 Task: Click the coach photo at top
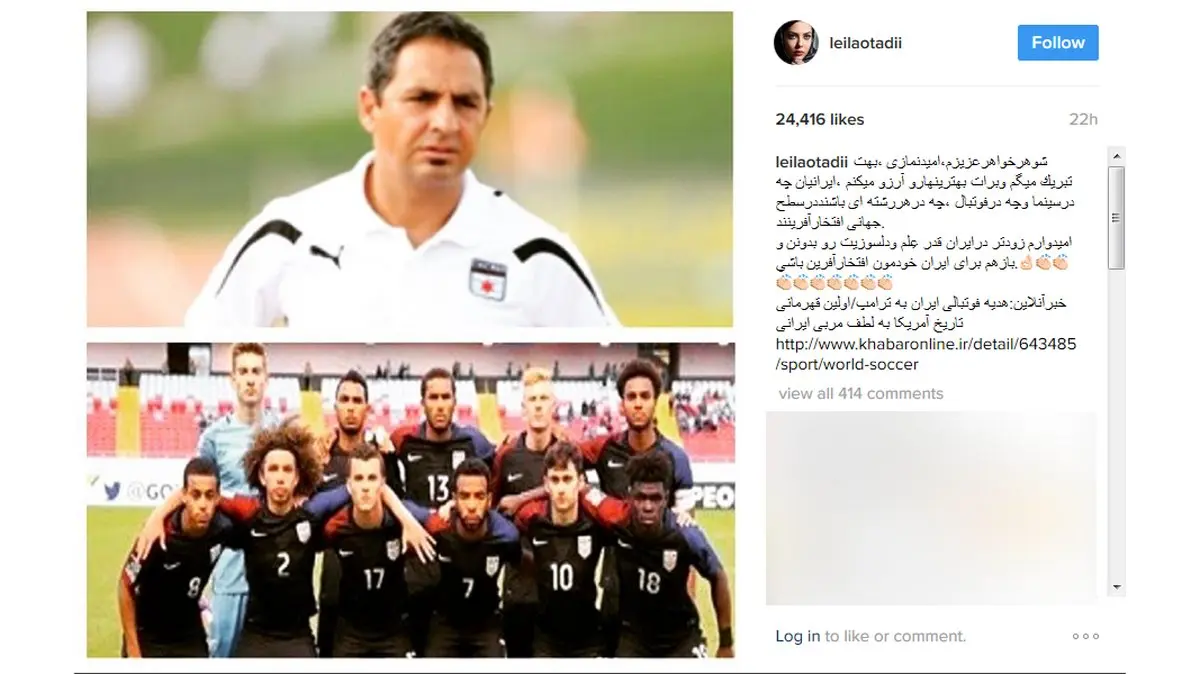410,169
